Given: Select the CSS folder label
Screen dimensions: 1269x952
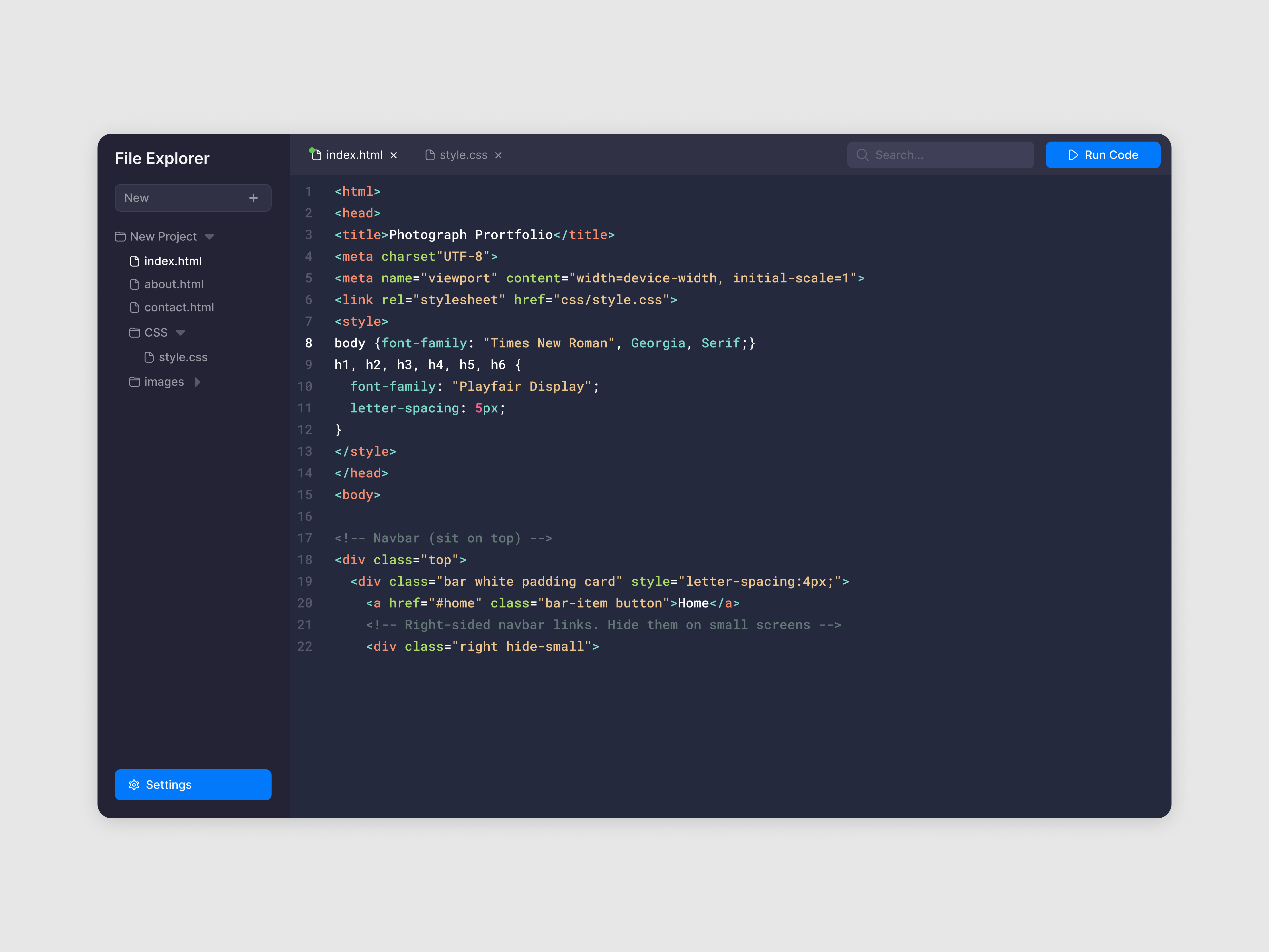Looking at the screenshot, I should pyautogui.click(x=156, y=333).
